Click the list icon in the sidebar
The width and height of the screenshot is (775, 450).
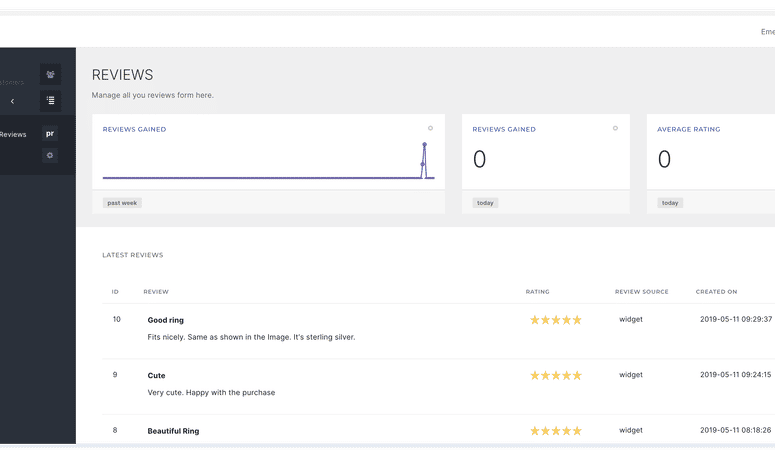50,100
